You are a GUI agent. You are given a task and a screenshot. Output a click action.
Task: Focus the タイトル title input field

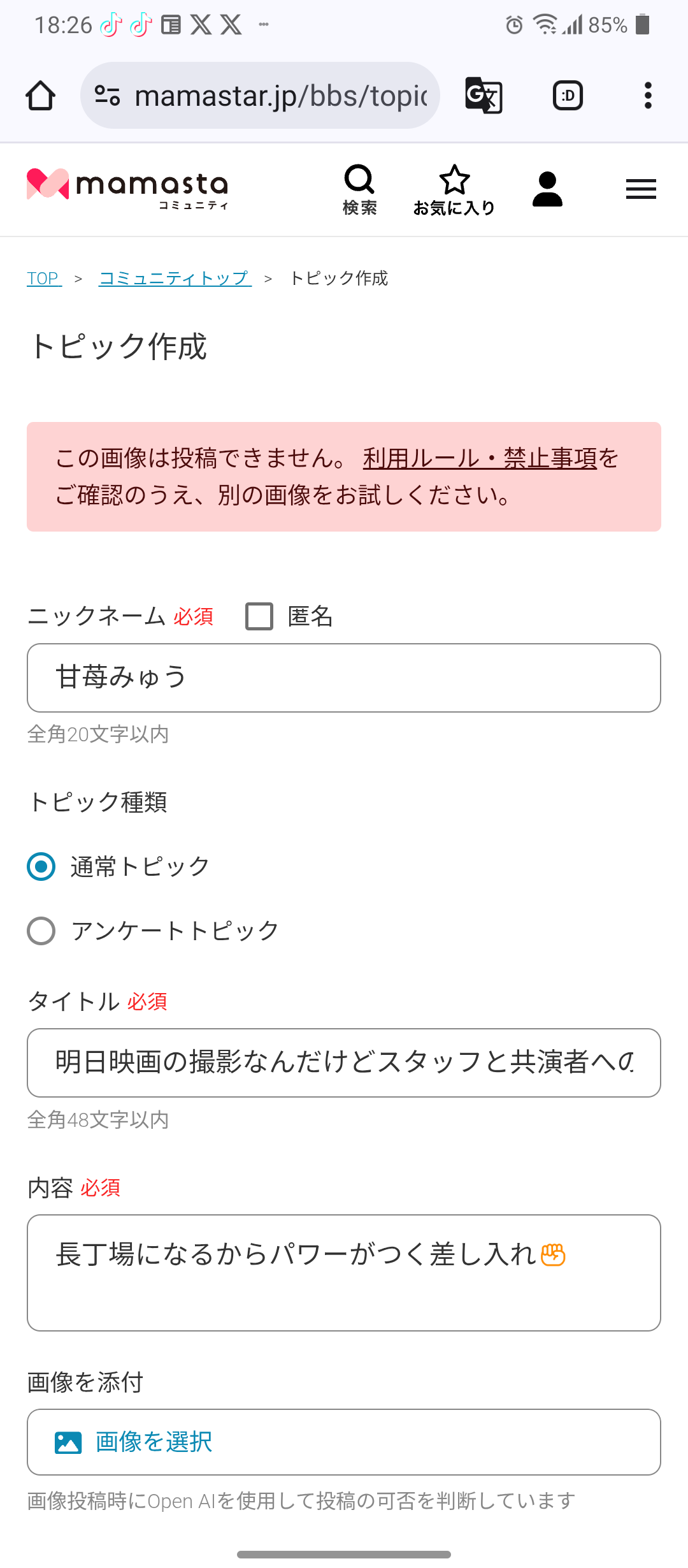(x=344, y=1063)
